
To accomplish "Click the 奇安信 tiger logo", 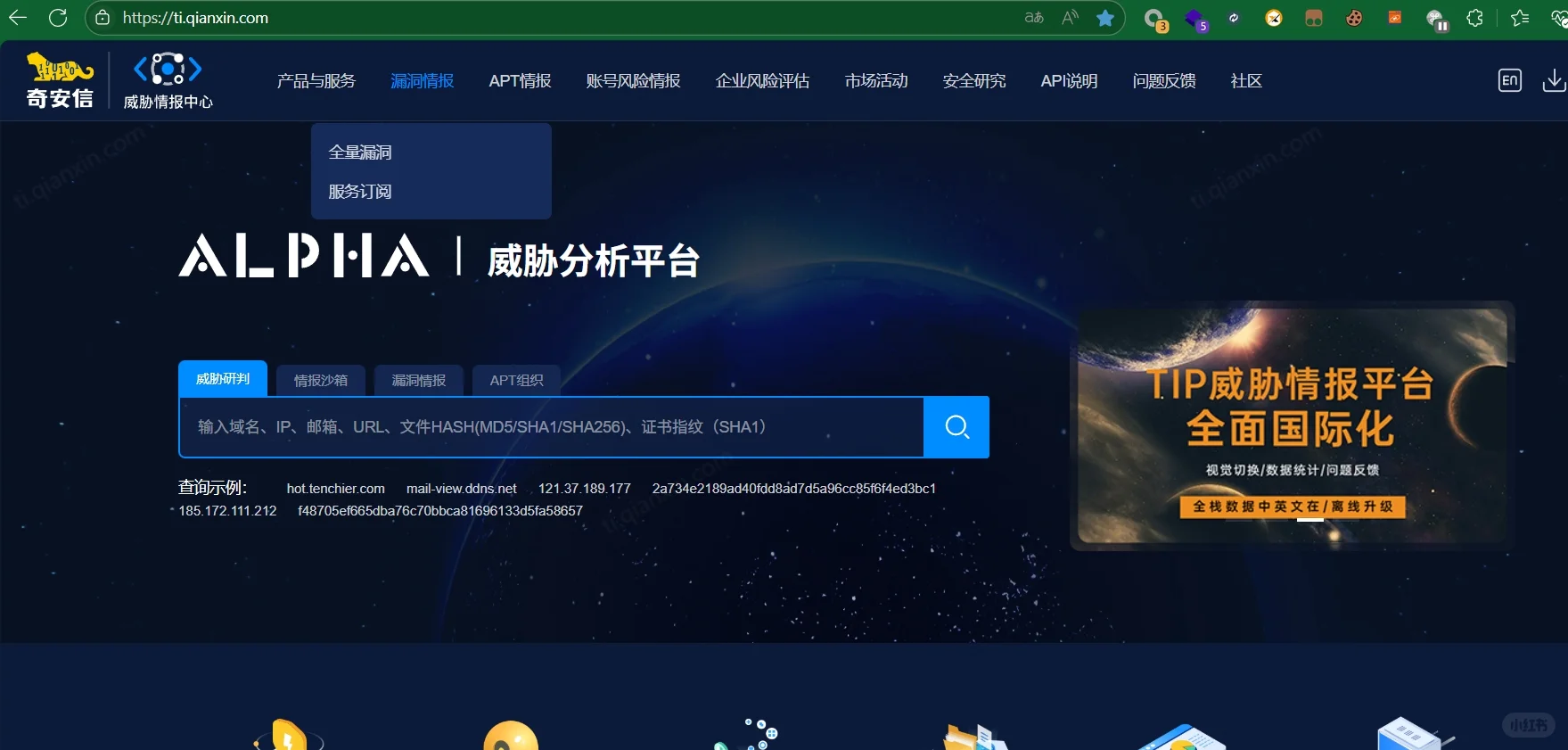I will [60, 80].
